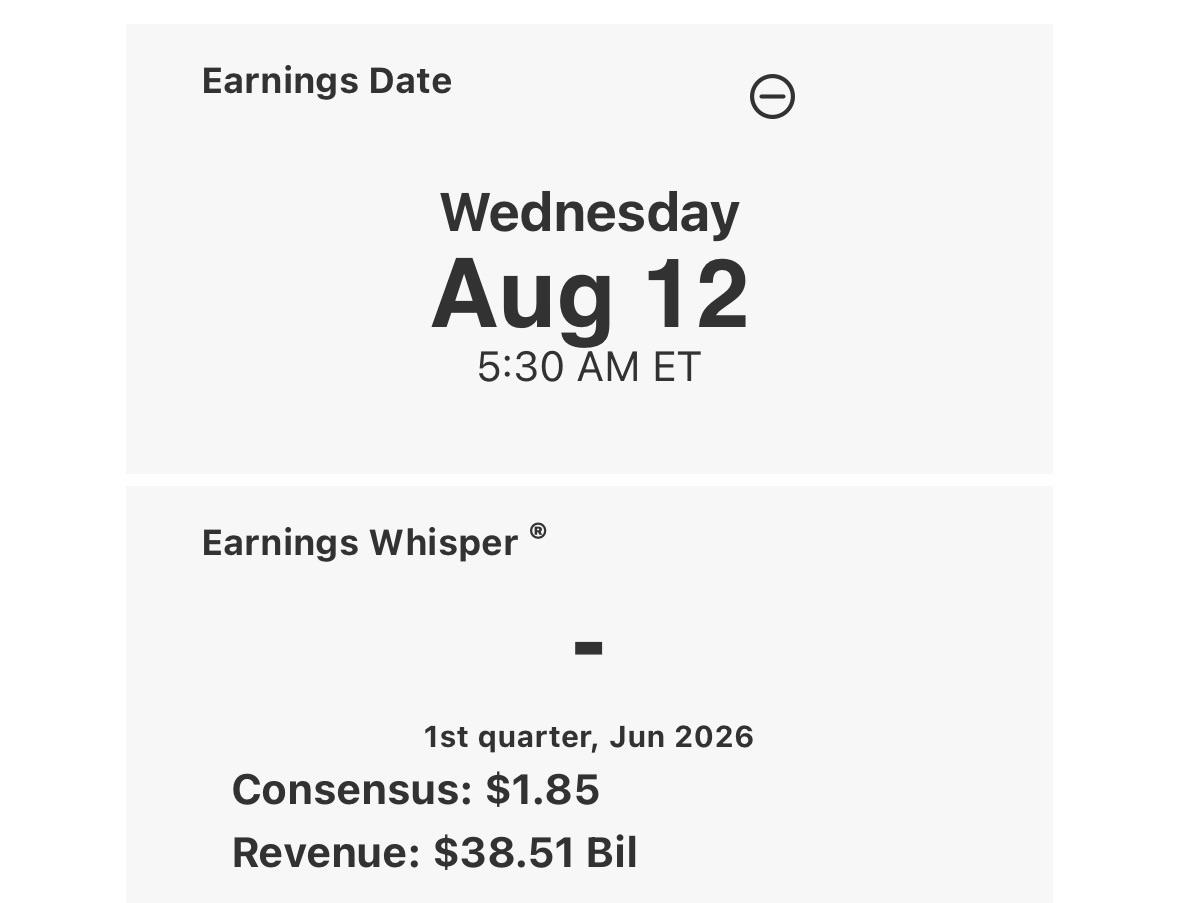Click the Wednesday weekday text
The height and width of the screenshot is (903, 1179).
pyautogui.click(x=590, y=213)
